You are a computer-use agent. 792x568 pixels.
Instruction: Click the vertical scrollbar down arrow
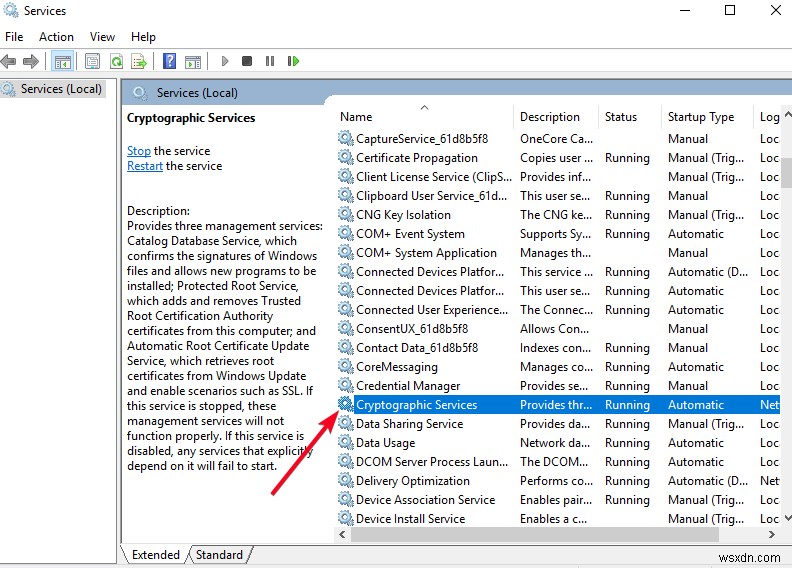787,518
